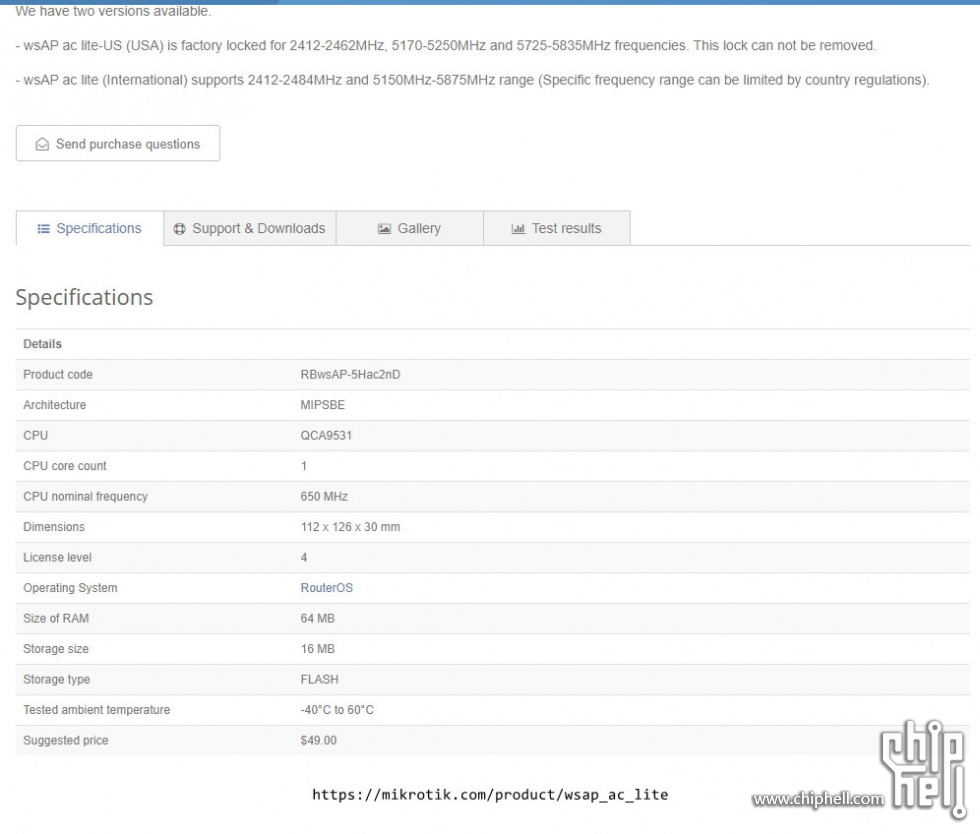
Task: Click the Storage type label
Action: click(x=56, y=679)
